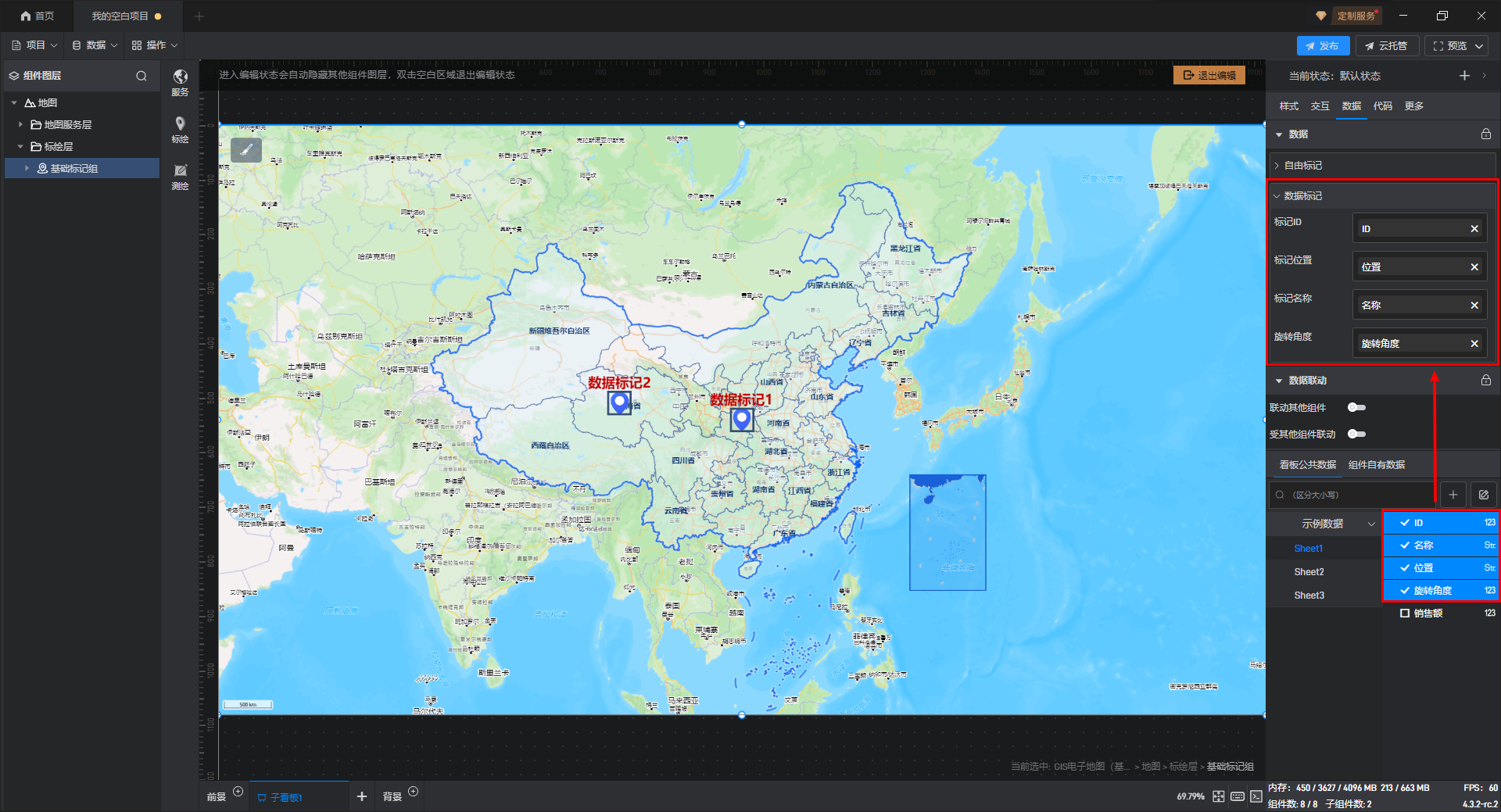Image resolution: width=1501 pixels, height=812 pixels.
Task: Toggle the lock on the 数据 section
Action: [1485, 134]
